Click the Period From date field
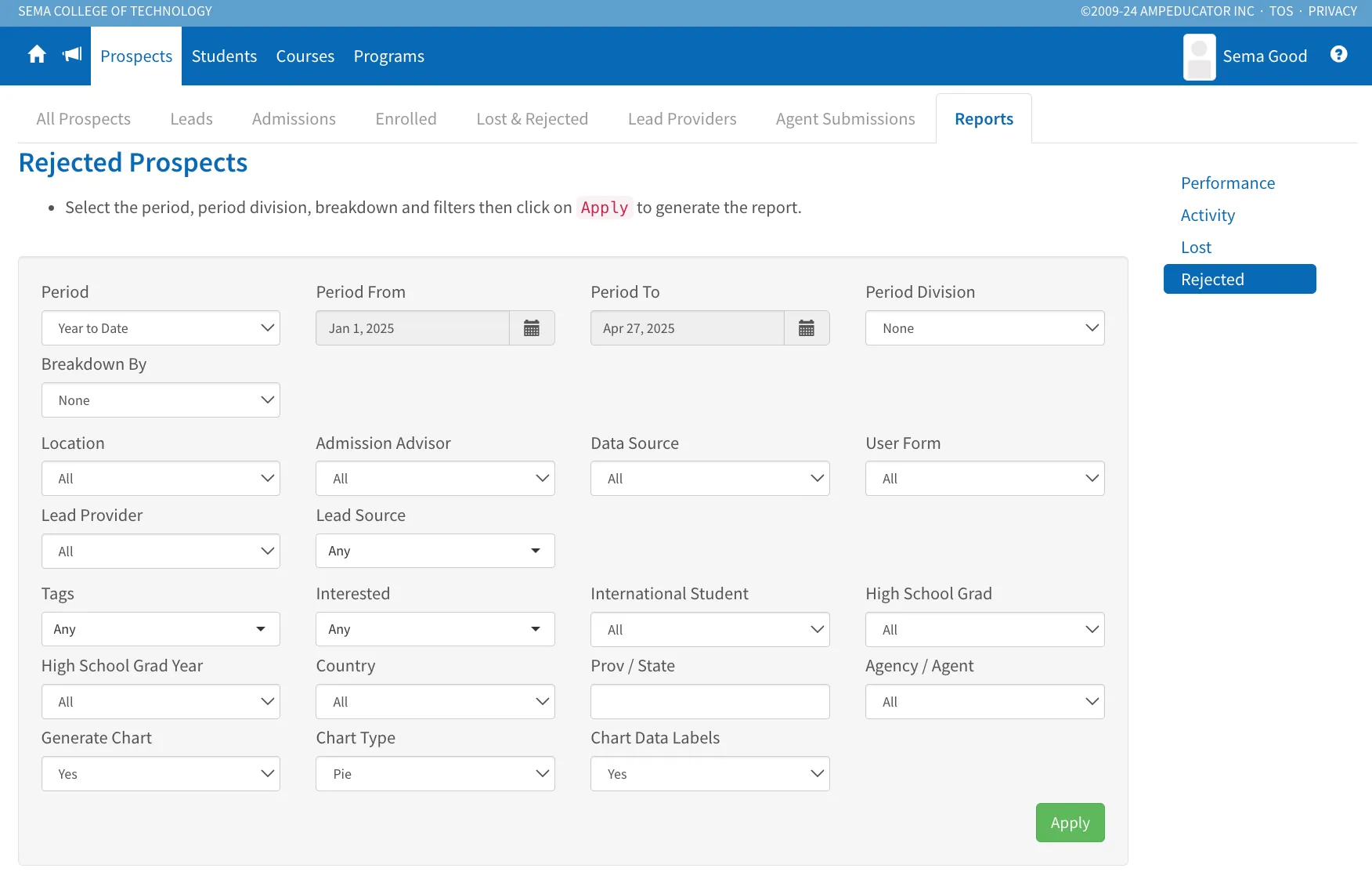The image size is (1372, 879). point(413,328)
